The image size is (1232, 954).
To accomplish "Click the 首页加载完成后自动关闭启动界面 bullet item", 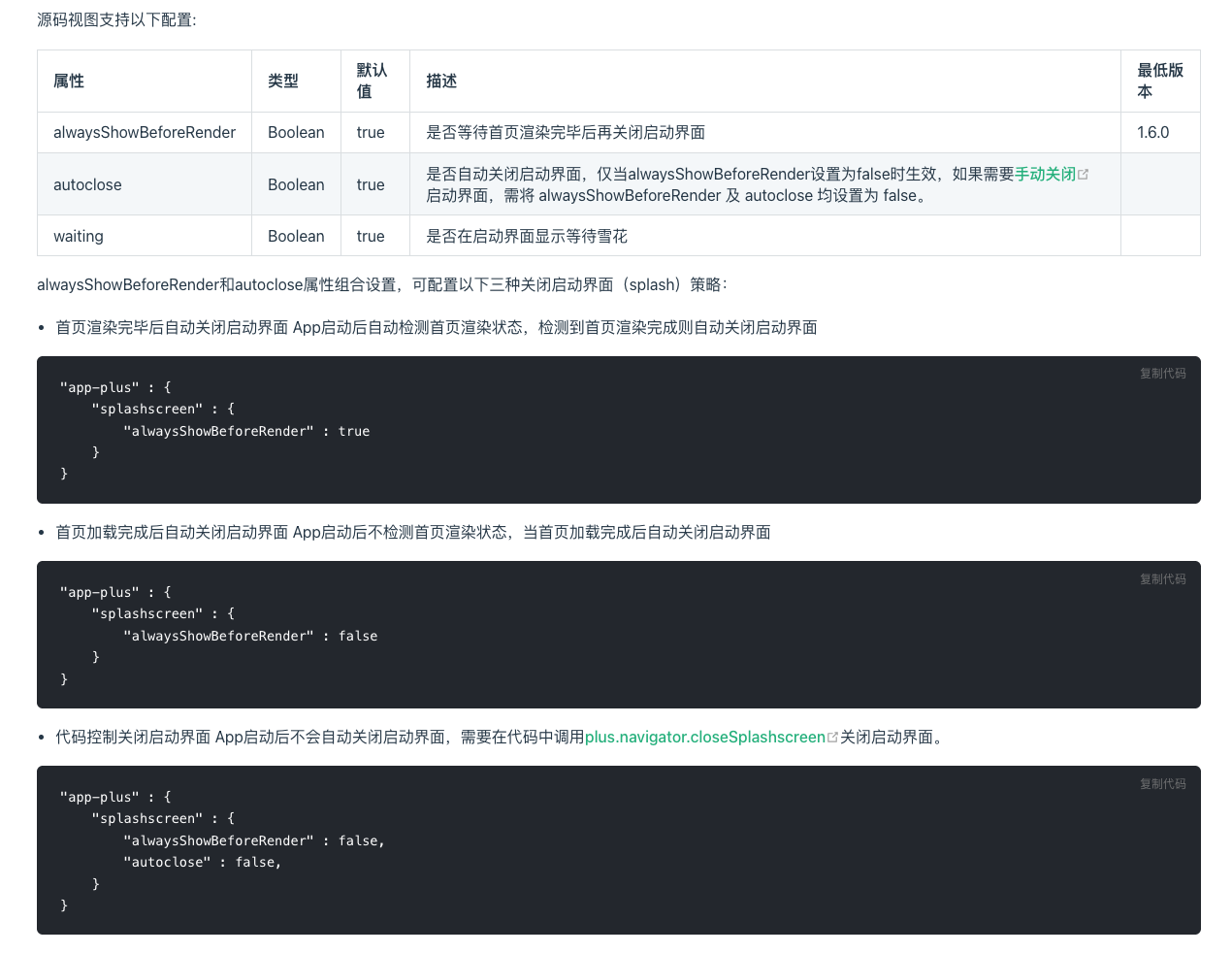I will click(x=412, y=533).
